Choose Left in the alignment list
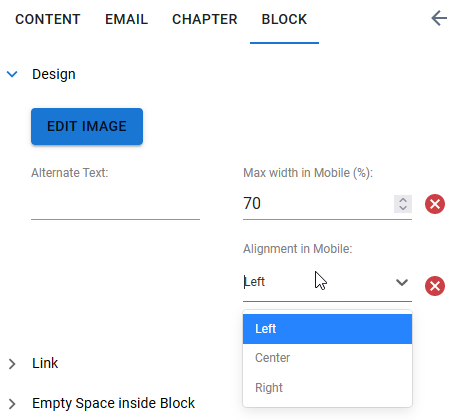This screenshot has height=420, width=454. pyautogui.click(x=327, y=329)
